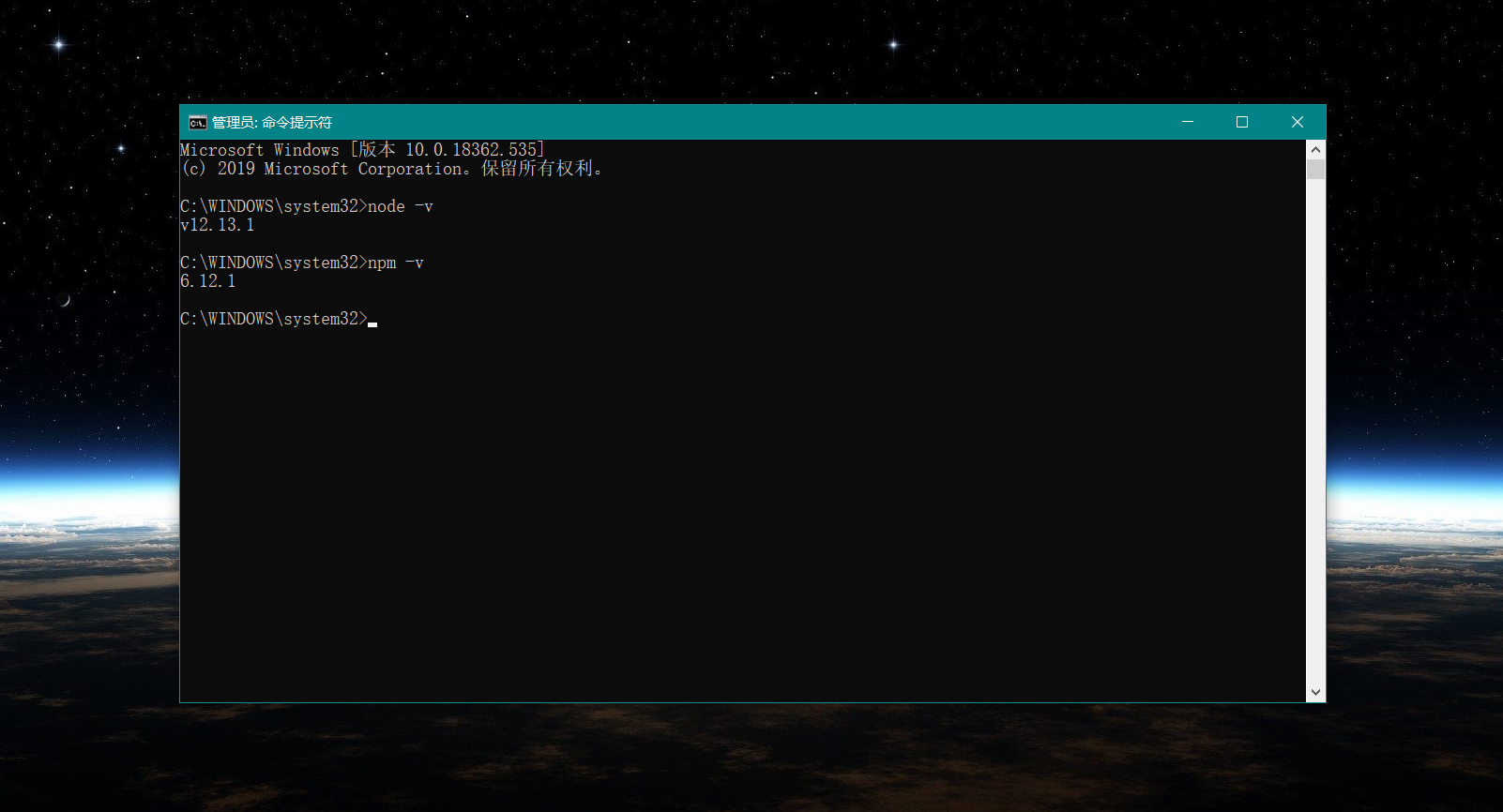This screenshot has height=812, width=1503.
Task: Click the title text 管理员: 命令提示符
Action: click(271, 123)
